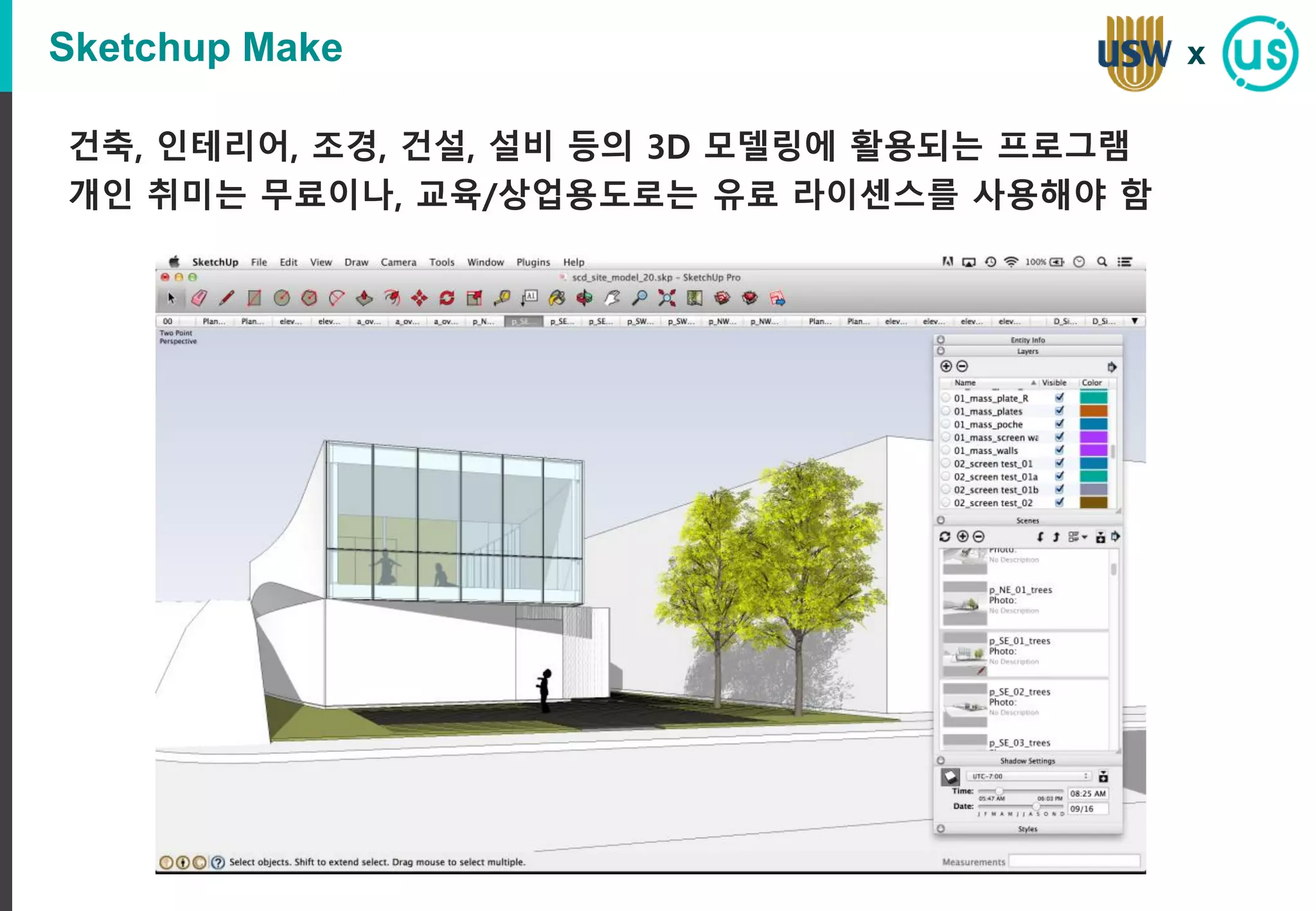1316x911 pixels.
Task: Select the Move tool with four arrows
Action: click(x=420, y=298)
